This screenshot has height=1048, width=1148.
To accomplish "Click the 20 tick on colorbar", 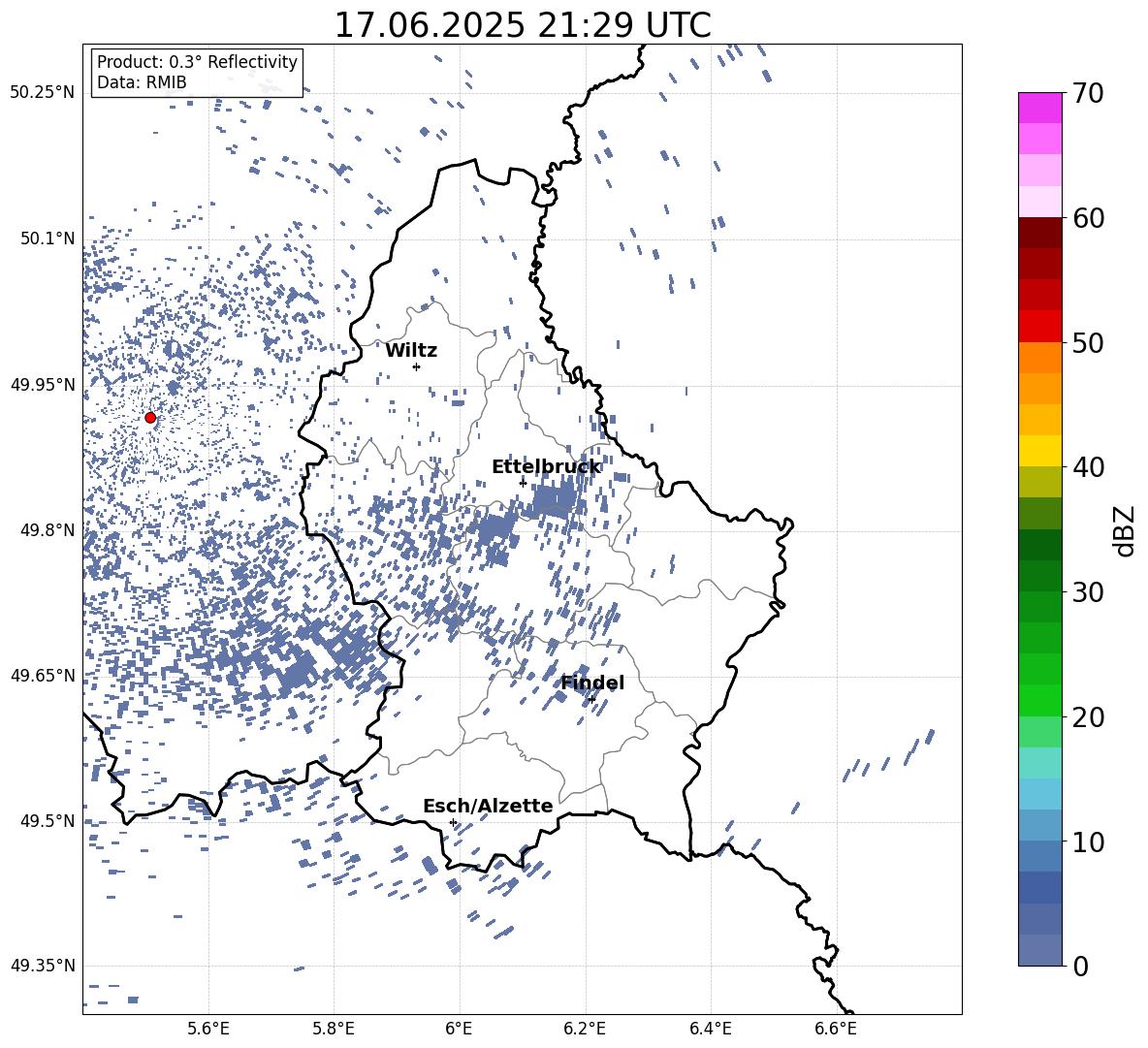I will tap(1087, 716).
